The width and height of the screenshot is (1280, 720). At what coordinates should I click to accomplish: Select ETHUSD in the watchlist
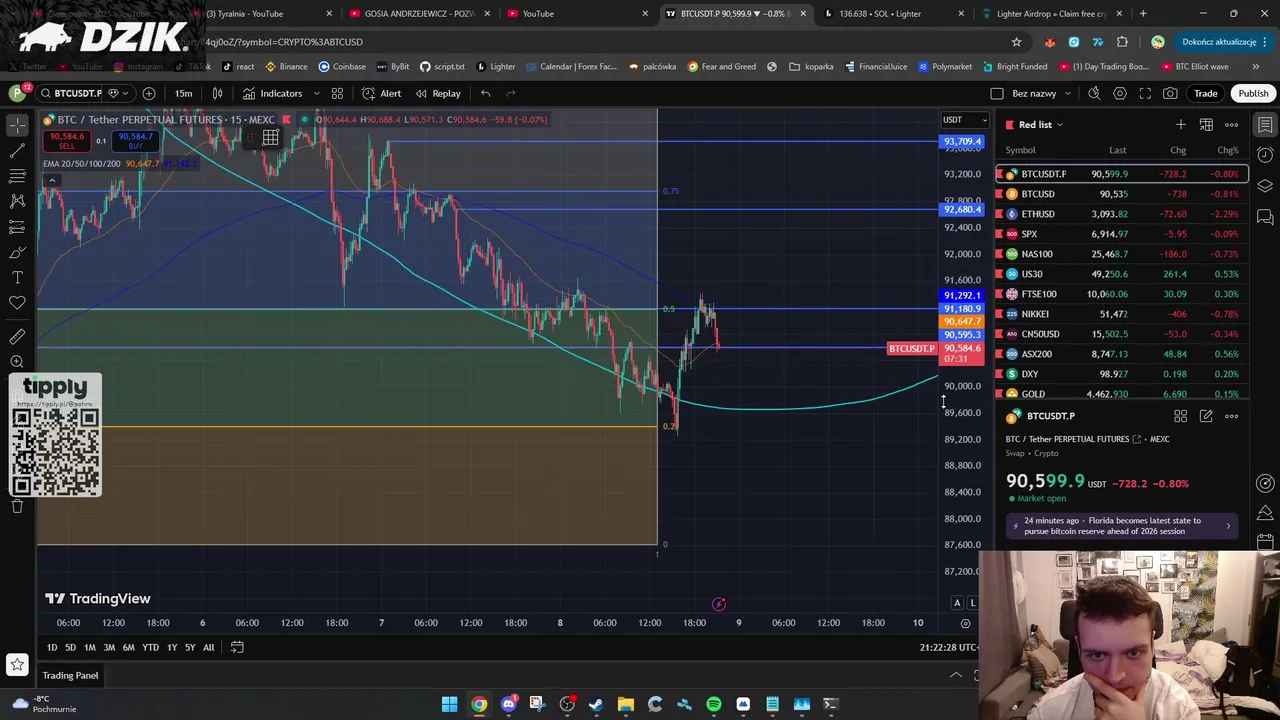point(1122,214)
